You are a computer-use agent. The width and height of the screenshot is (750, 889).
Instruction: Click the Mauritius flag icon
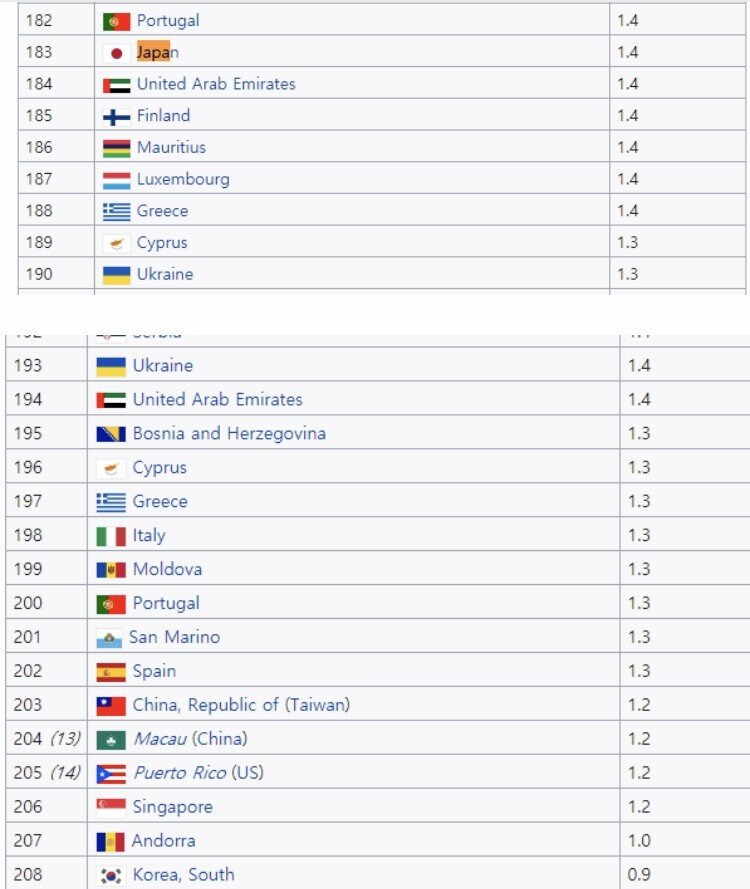[x=116, y=149]
